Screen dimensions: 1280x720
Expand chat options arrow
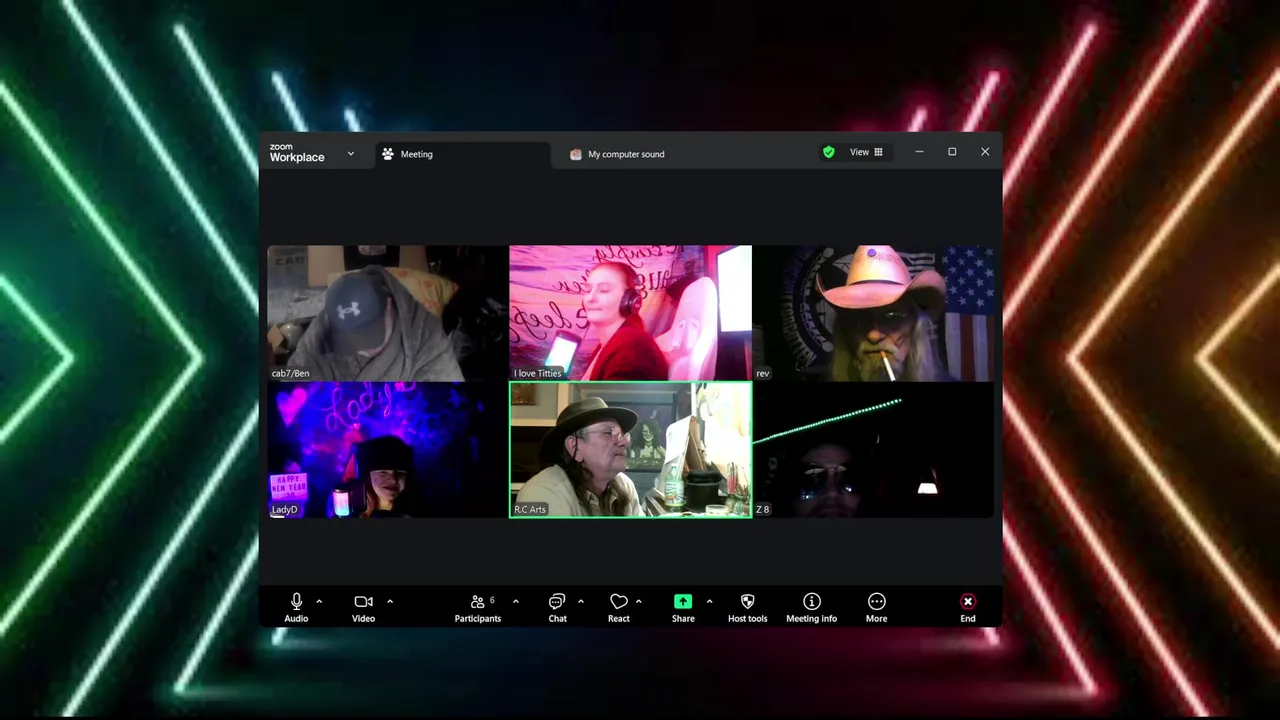(581, 601)
